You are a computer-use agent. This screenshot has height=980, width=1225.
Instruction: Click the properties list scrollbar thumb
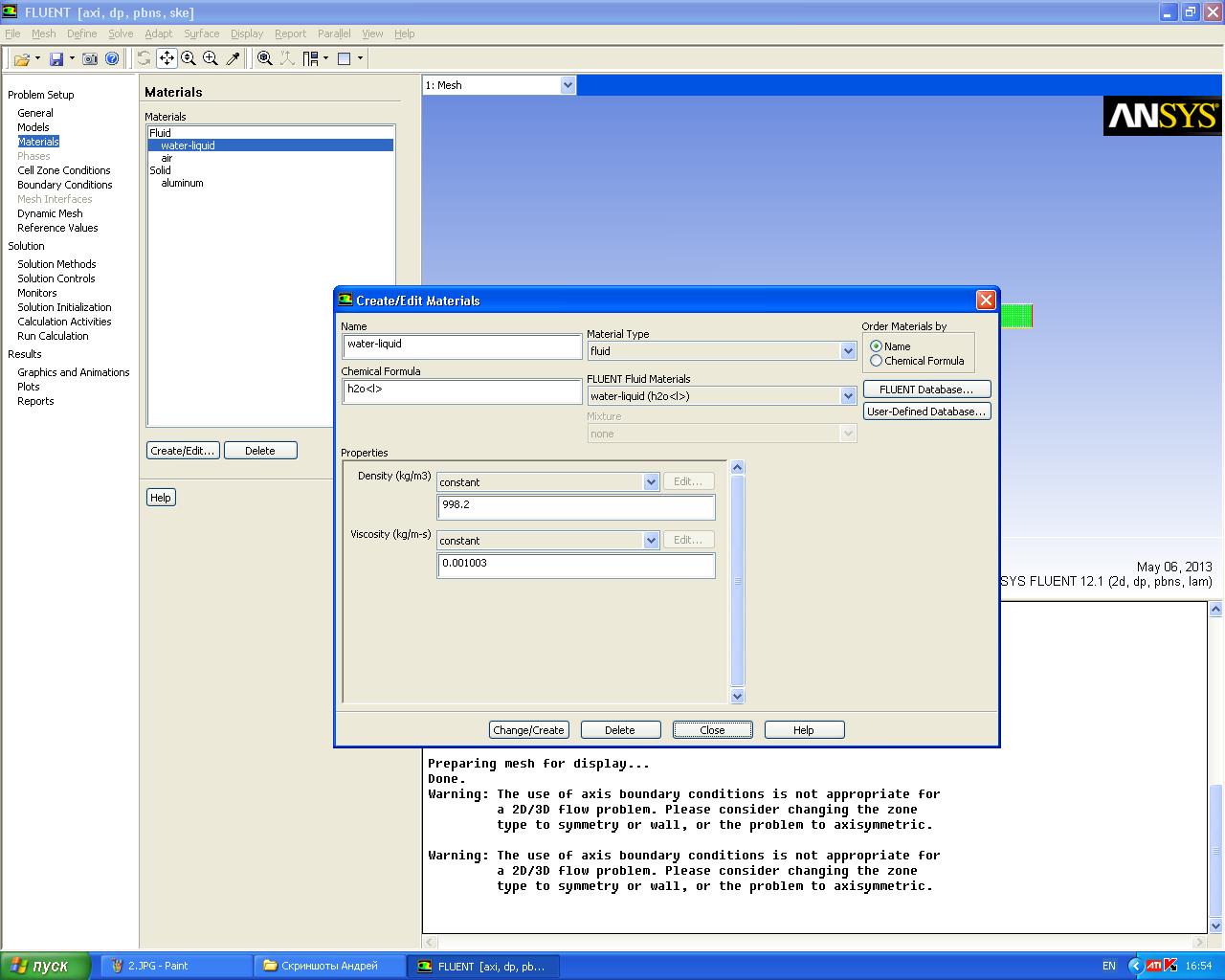[x=737, y=581]
